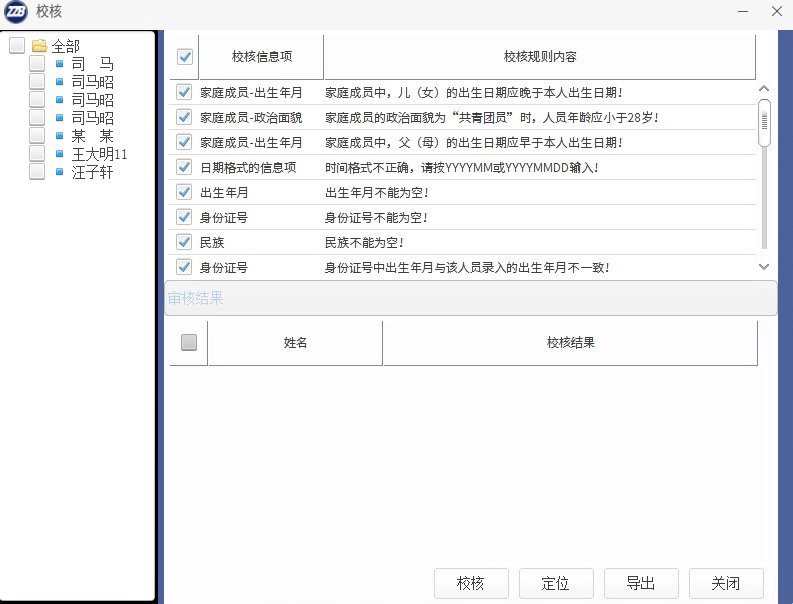The width and height of the screenshot is (793, 604).
Task: Tick the checkbox for 某 某
Action: tap(37, 135)
